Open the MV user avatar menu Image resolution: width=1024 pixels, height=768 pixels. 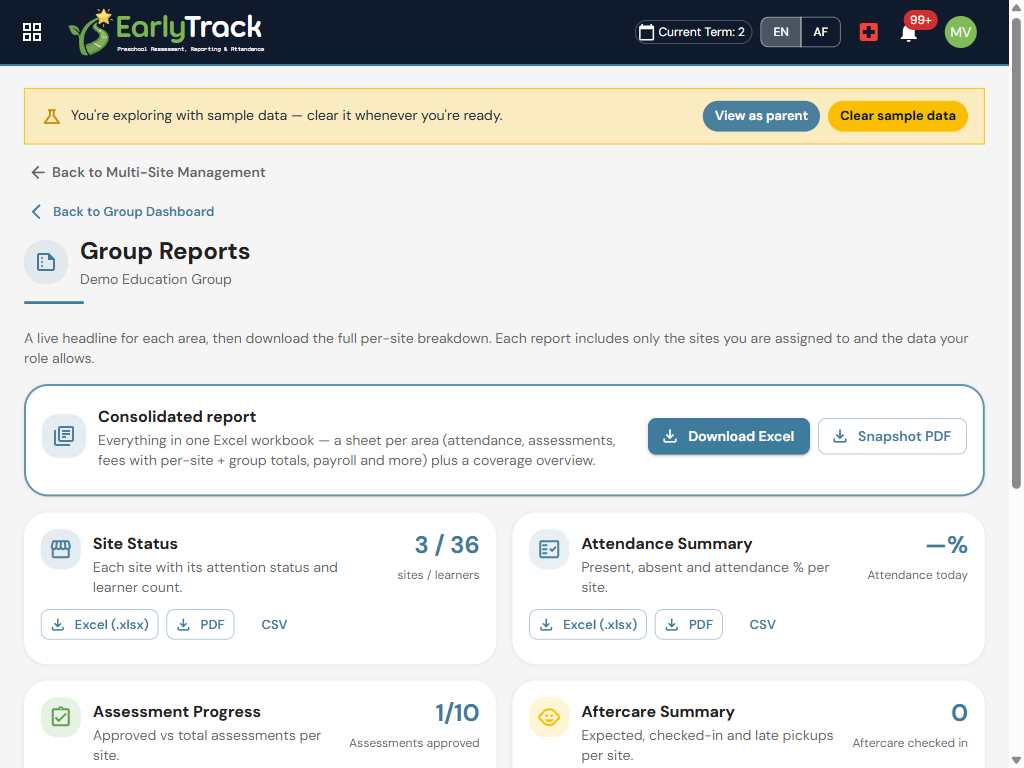coord(960,32)
